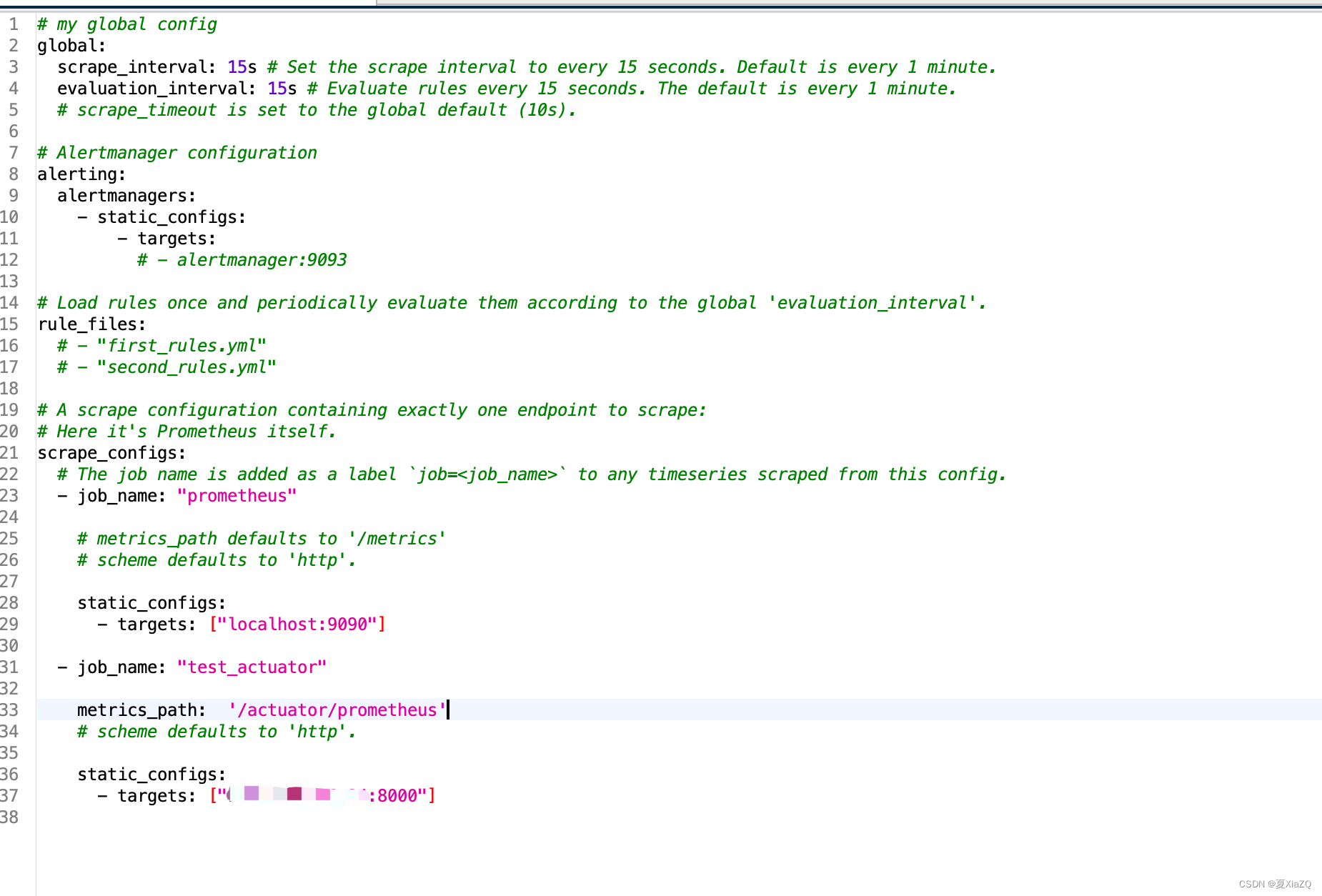Click the 'alertmanagers:' key

(x=126, y=196)
